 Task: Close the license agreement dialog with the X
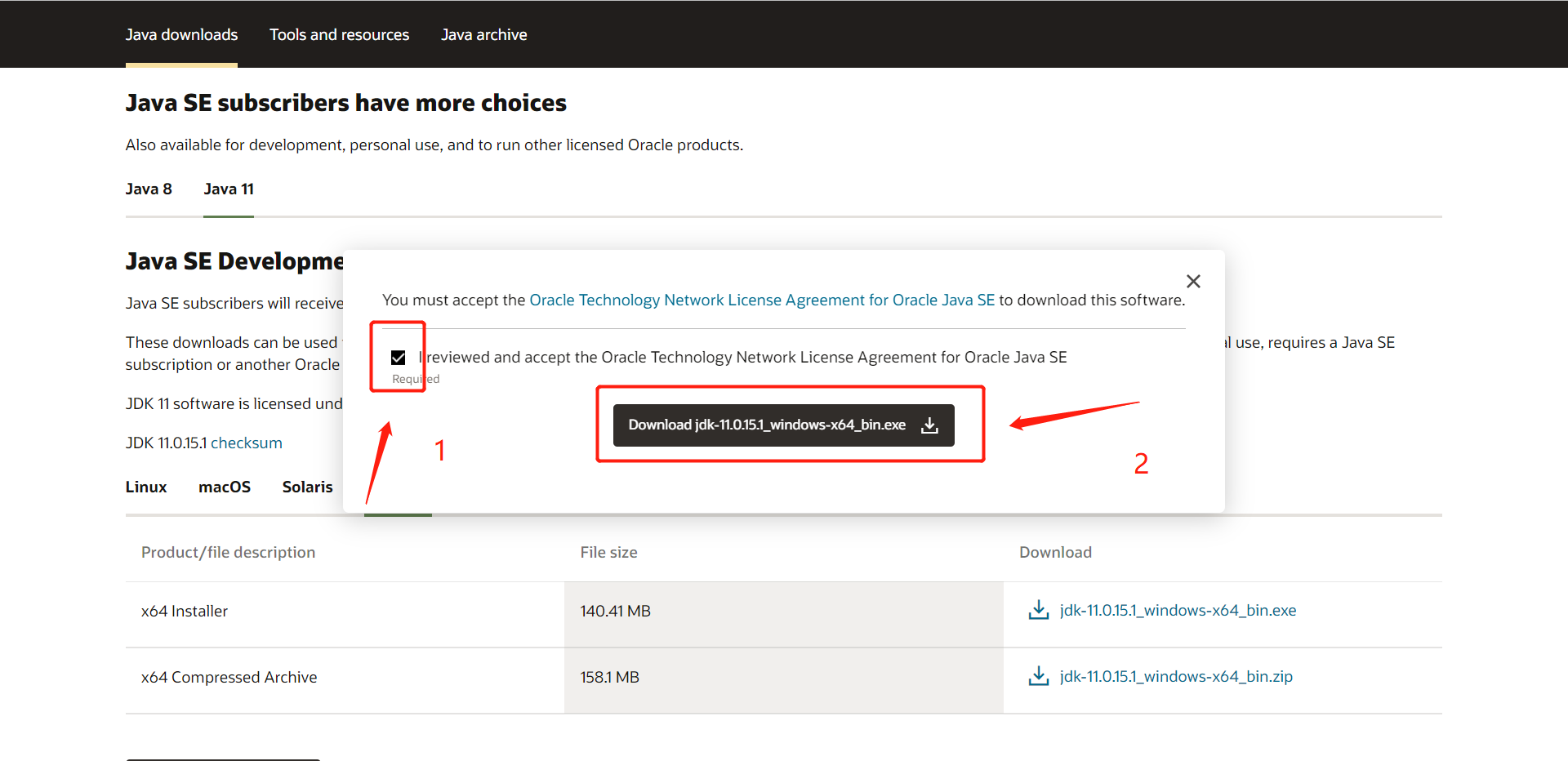(1193, 281)
